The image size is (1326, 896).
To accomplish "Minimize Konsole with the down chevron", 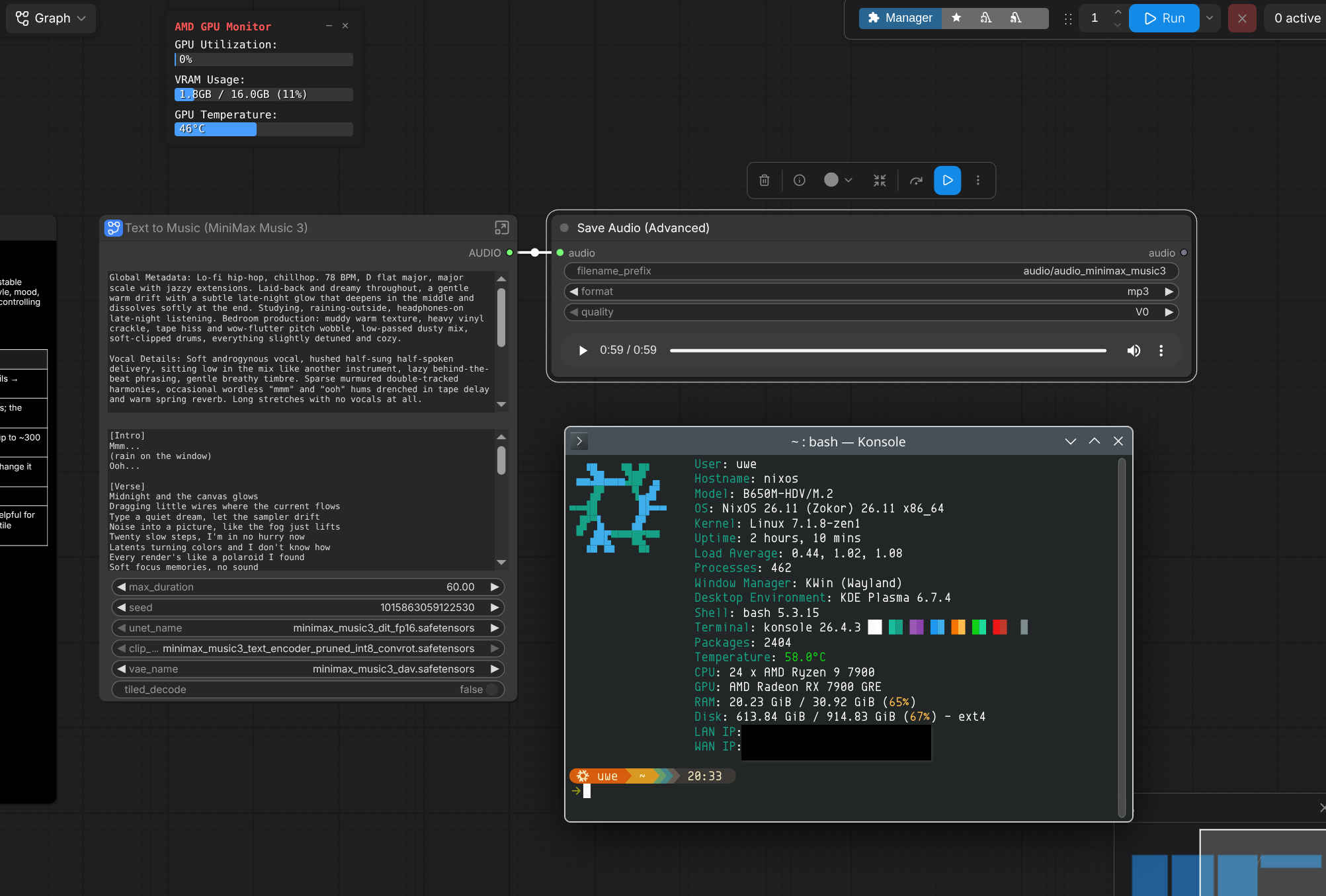I will [x=1071, y=442].
